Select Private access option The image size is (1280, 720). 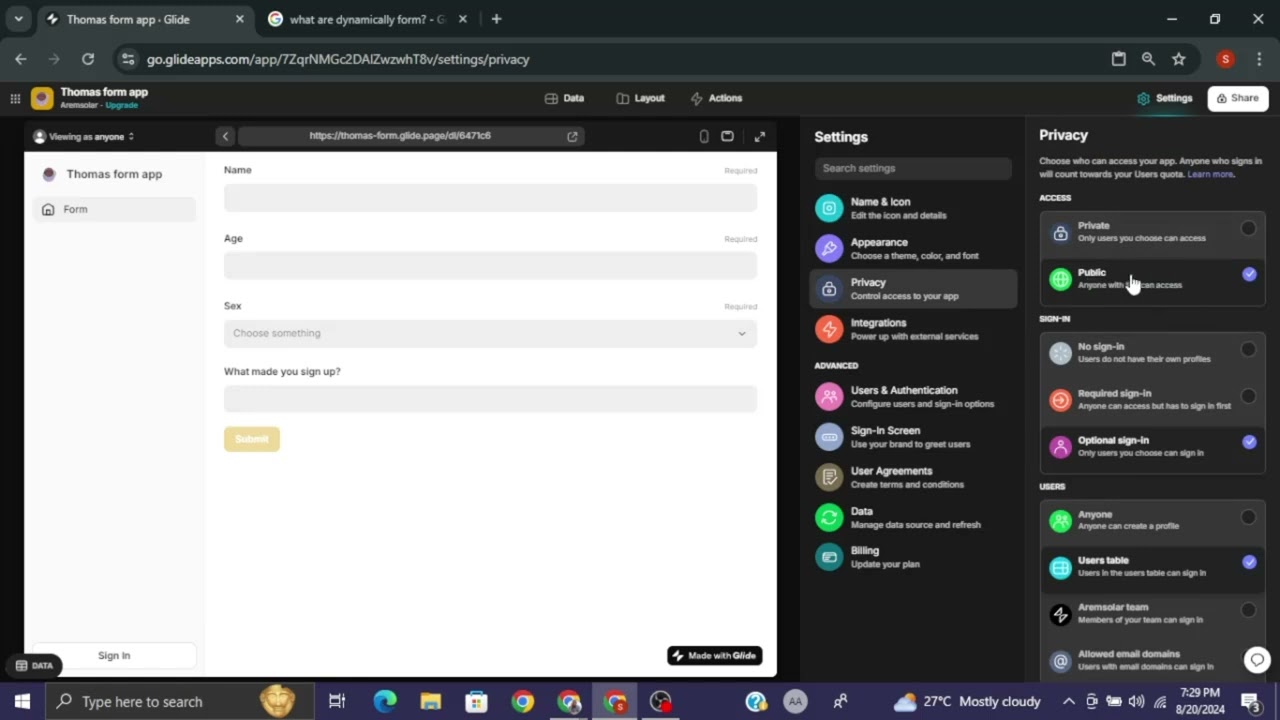(1152, 232)
